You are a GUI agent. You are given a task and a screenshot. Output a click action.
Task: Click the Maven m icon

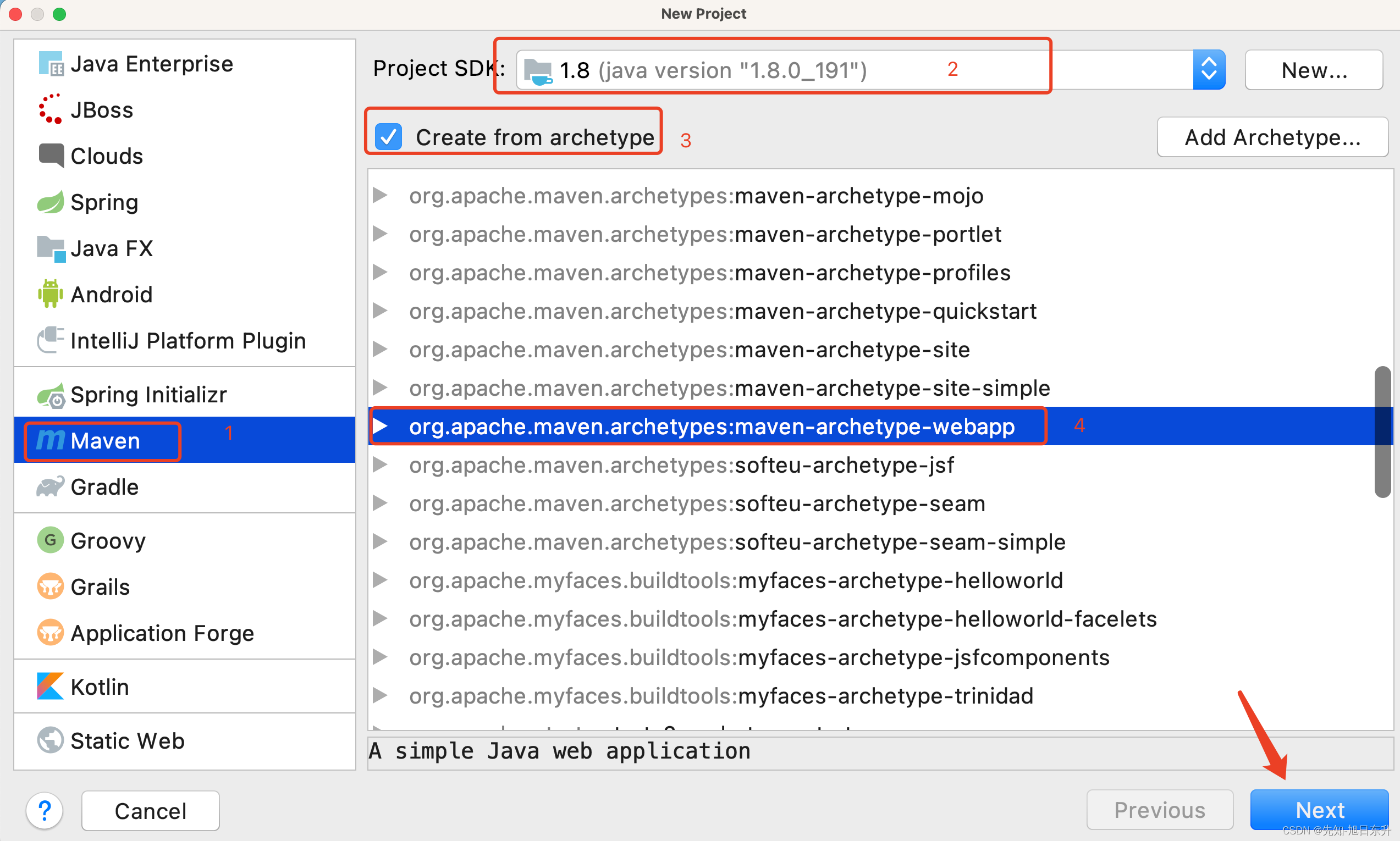click(51, 440)
